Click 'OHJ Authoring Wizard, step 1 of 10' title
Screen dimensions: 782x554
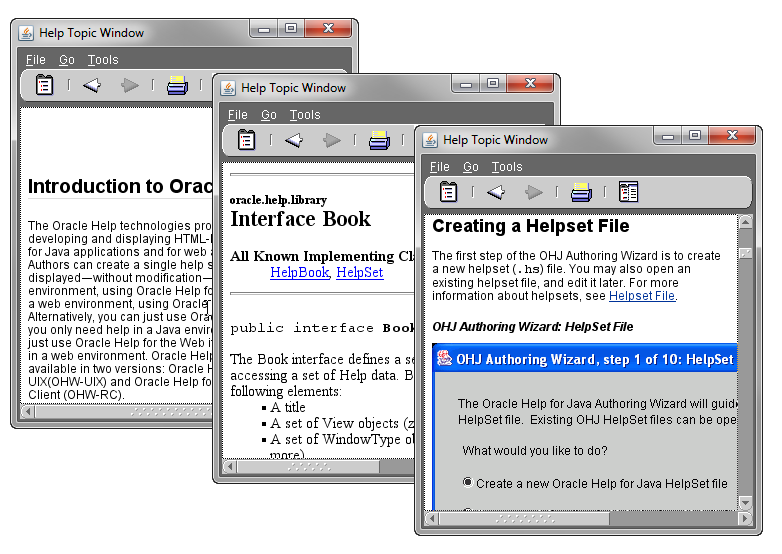594,360
